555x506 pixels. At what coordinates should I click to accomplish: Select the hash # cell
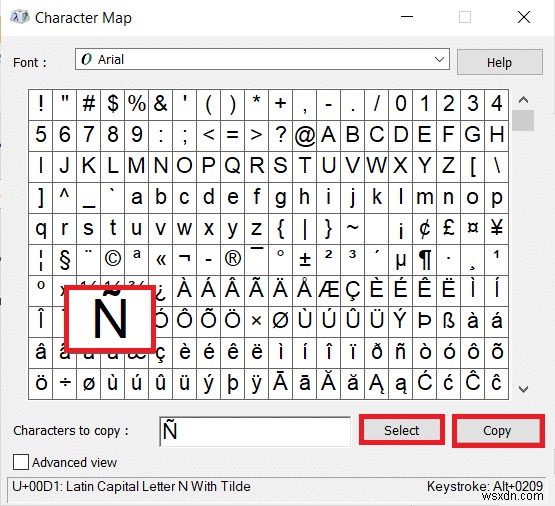[x=88, y=105]
